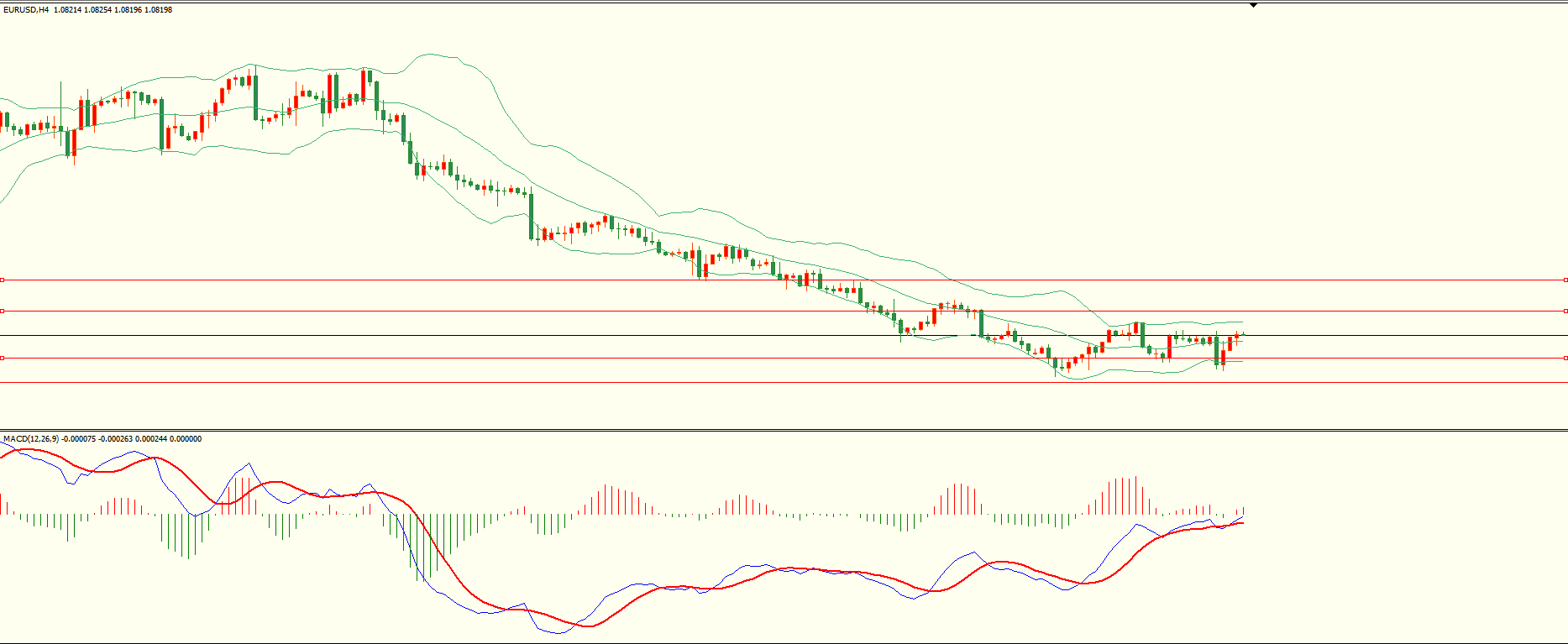Click the most recent price candle
The width and height of the screenshot is (1568, 644).
coord(1242,335)
